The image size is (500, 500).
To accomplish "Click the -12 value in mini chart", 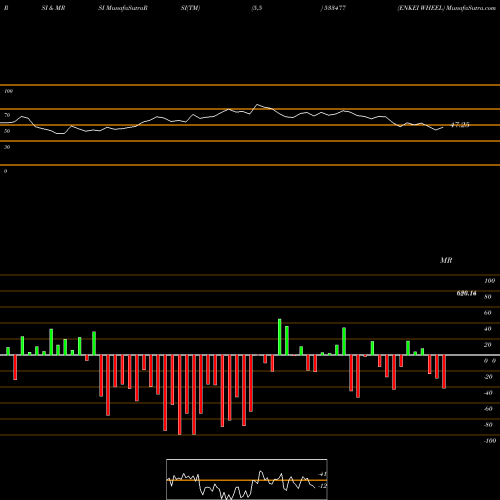I will pos(322,486).
